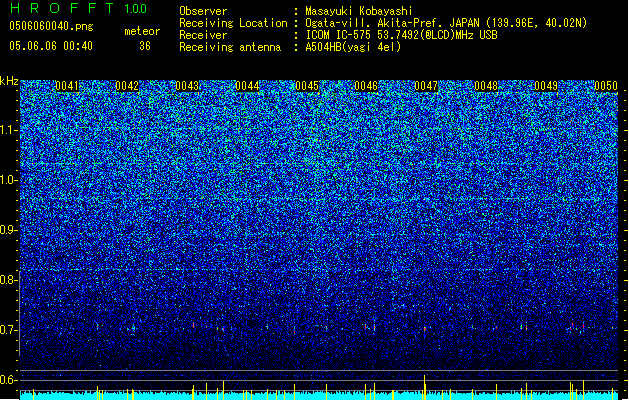Click the Receiver label
The image size is (629, 400).
pyautogui.click(x=203, y=35)
